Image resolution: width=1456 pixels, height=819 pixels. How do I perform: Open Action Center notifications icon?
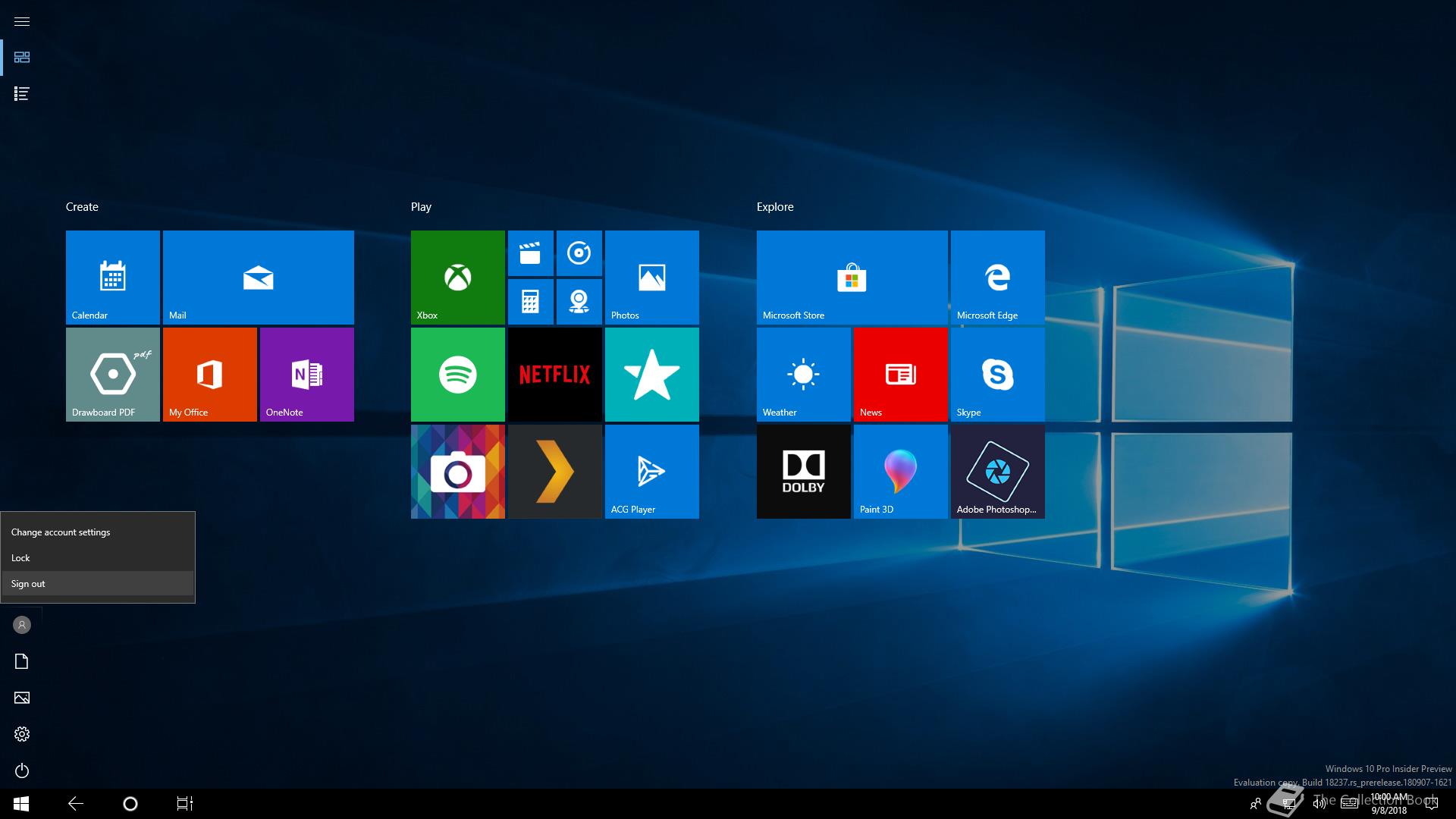pos(1432,804)
